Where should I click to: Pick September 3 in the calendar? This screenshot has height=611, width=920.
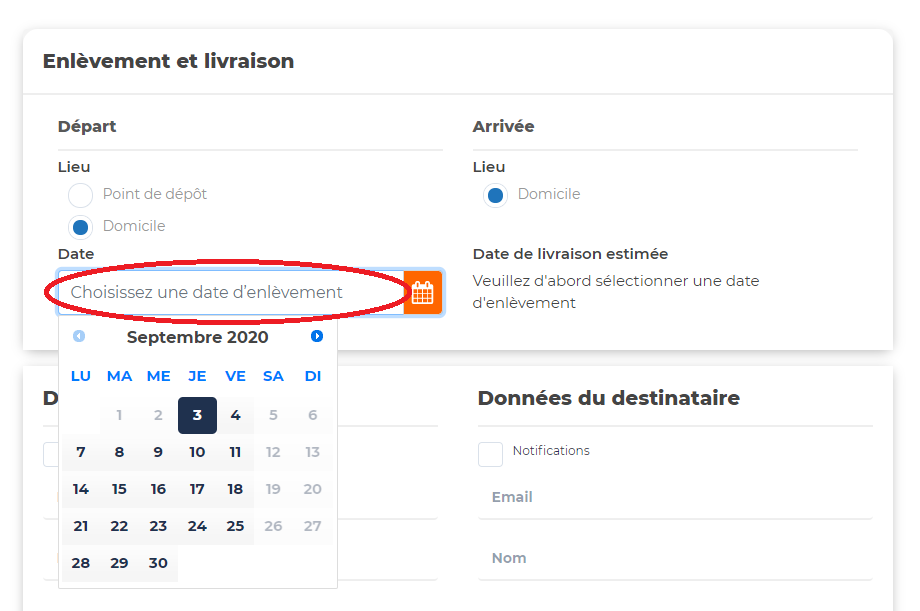pos(197,415)
